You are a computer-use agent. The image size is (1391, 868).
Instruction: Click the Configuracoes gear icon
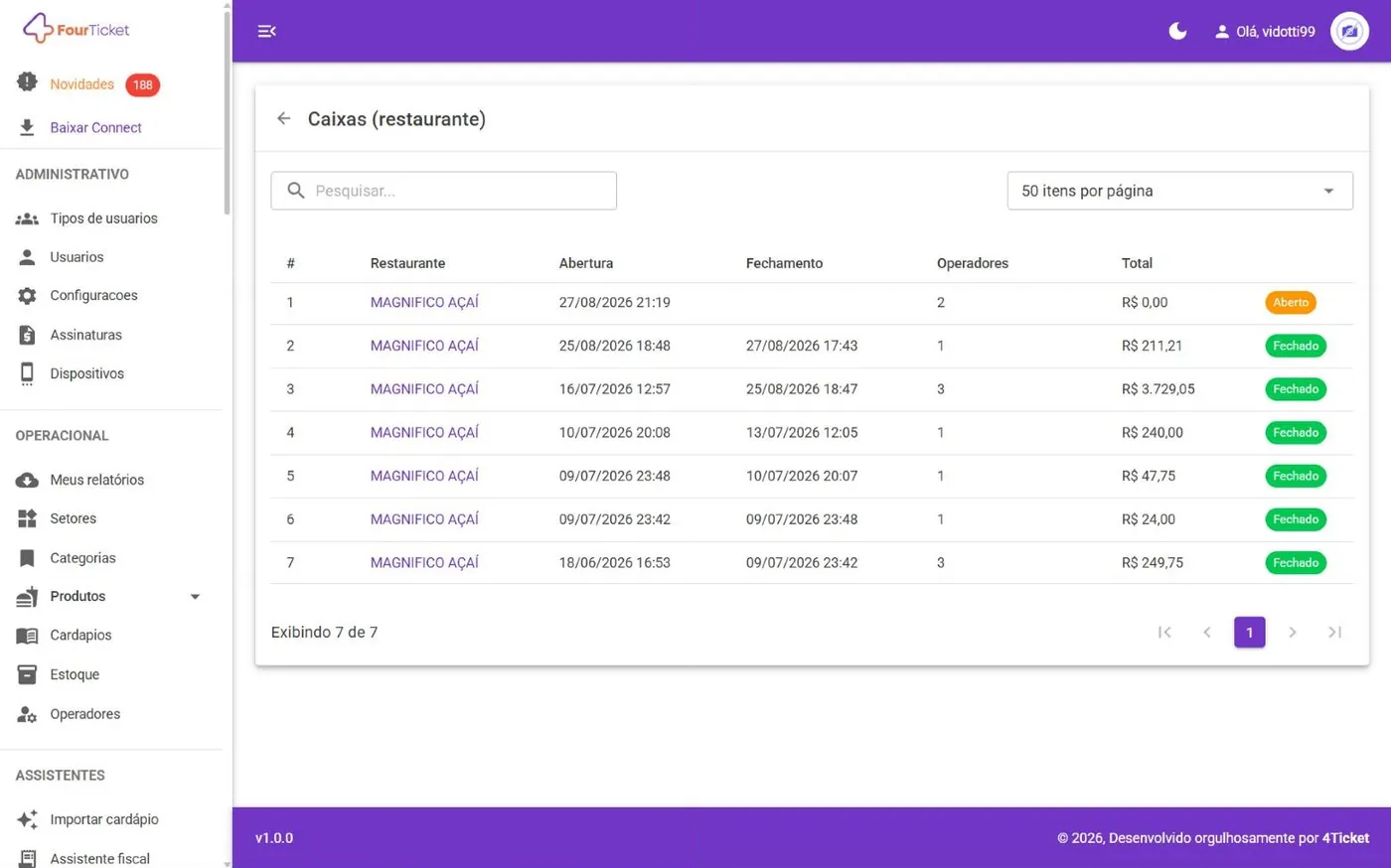coord(27,296)
